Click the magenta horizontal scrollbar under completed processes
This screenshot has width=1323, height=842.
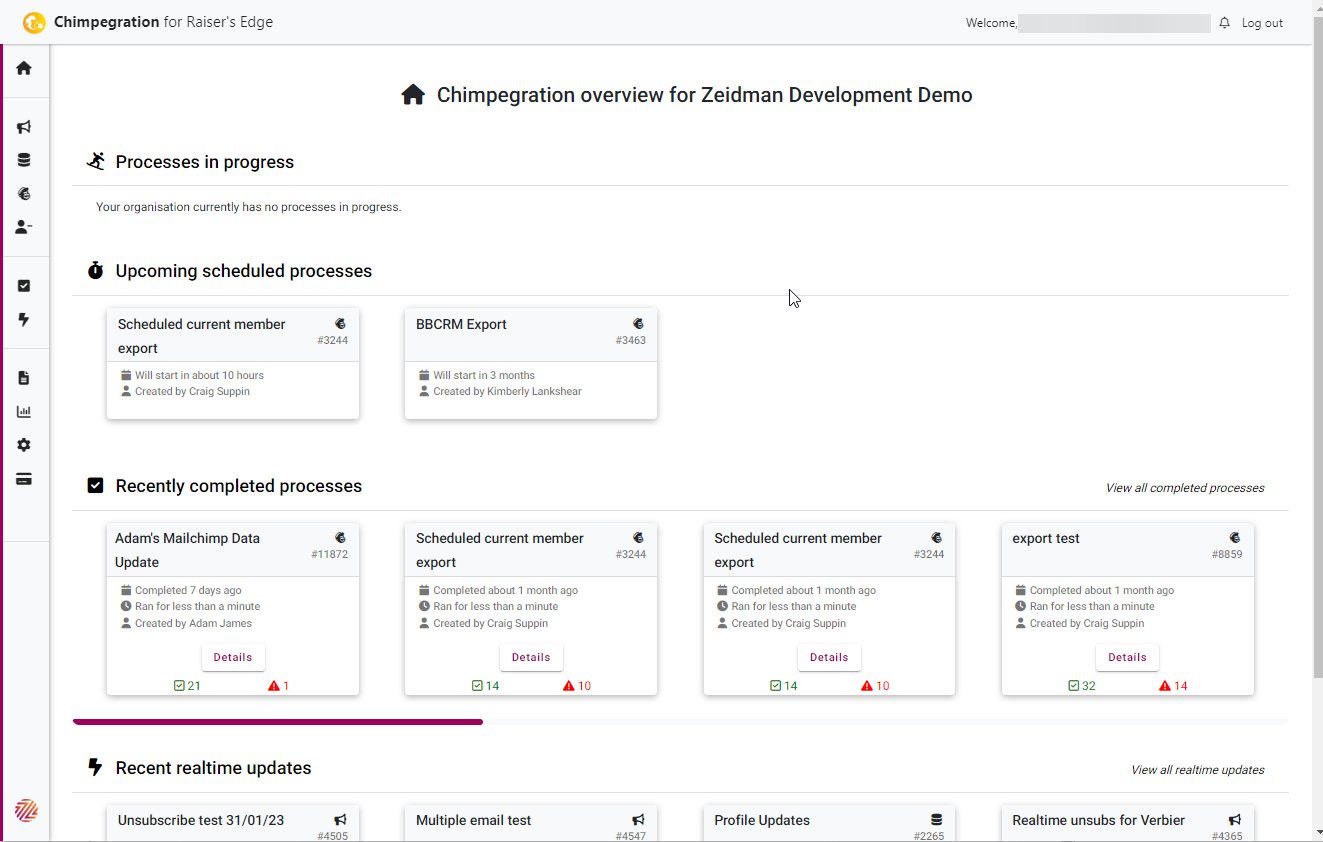278,721
